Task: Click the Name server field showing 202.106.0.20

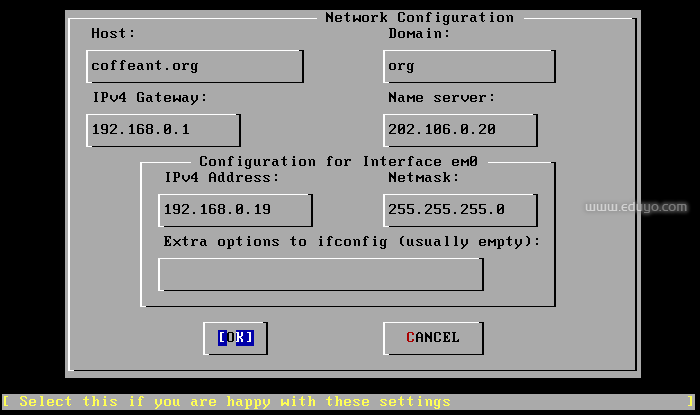Action: [460, 130]
